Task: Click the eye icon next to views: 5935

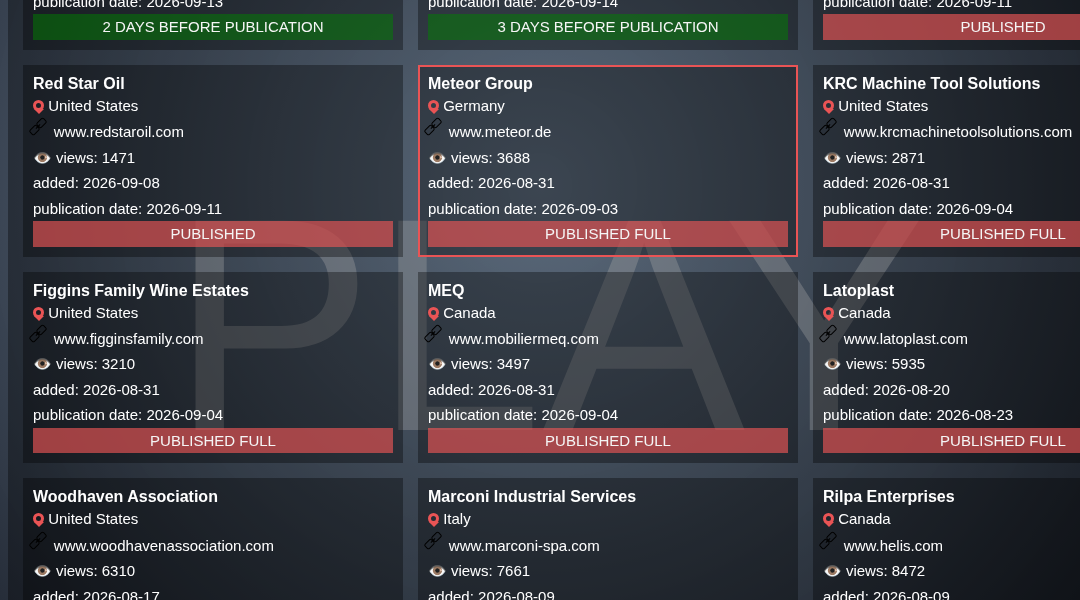Action: tap(832, 364)
